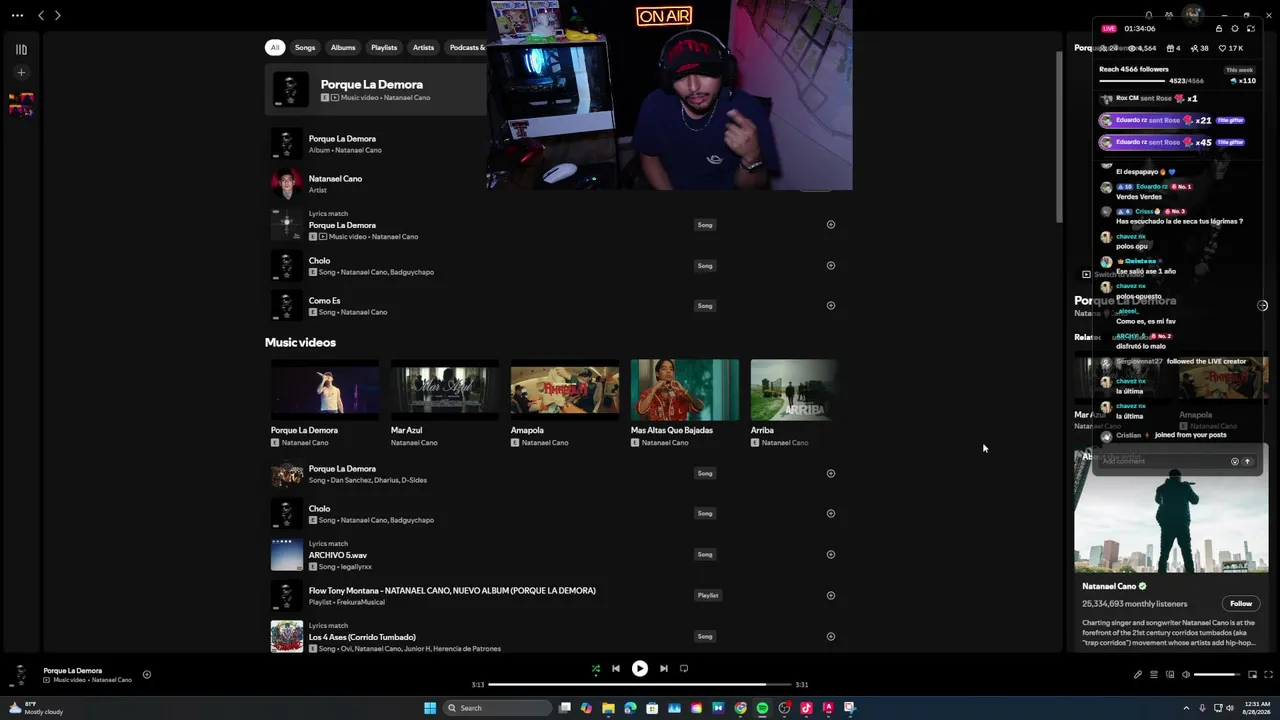Filter results by Albums
This screenshot has width=1280, height=720.
click(x=343, y=47)
